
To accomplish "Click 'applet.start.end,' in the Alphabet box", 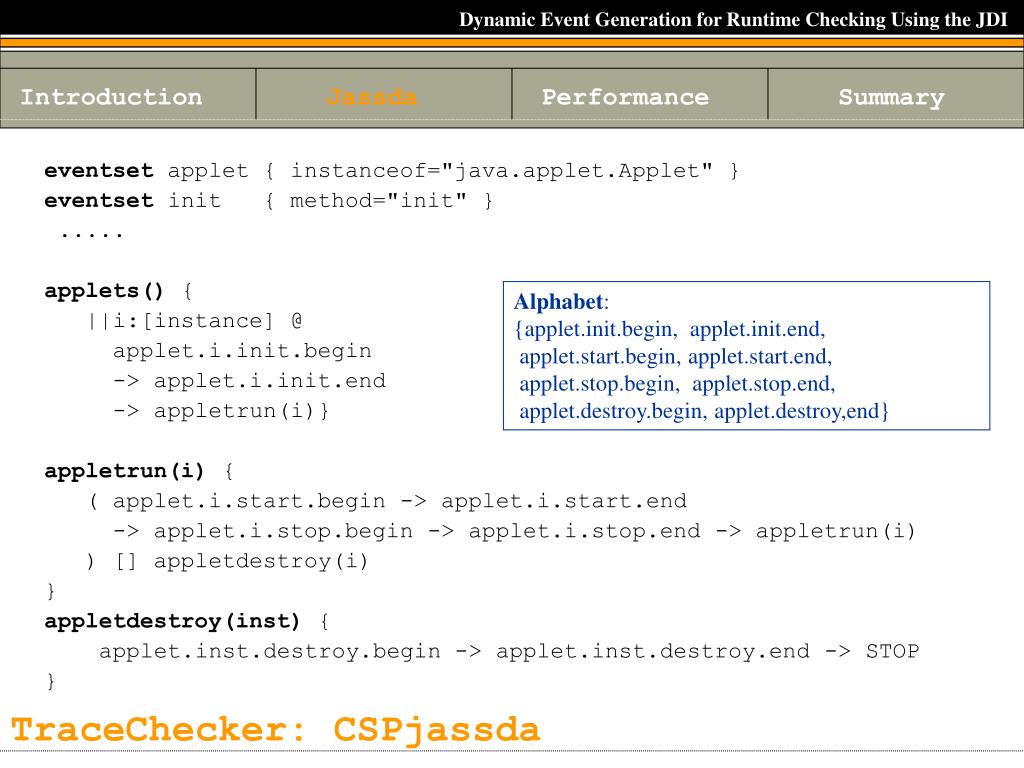I will (x=760, y=357).
